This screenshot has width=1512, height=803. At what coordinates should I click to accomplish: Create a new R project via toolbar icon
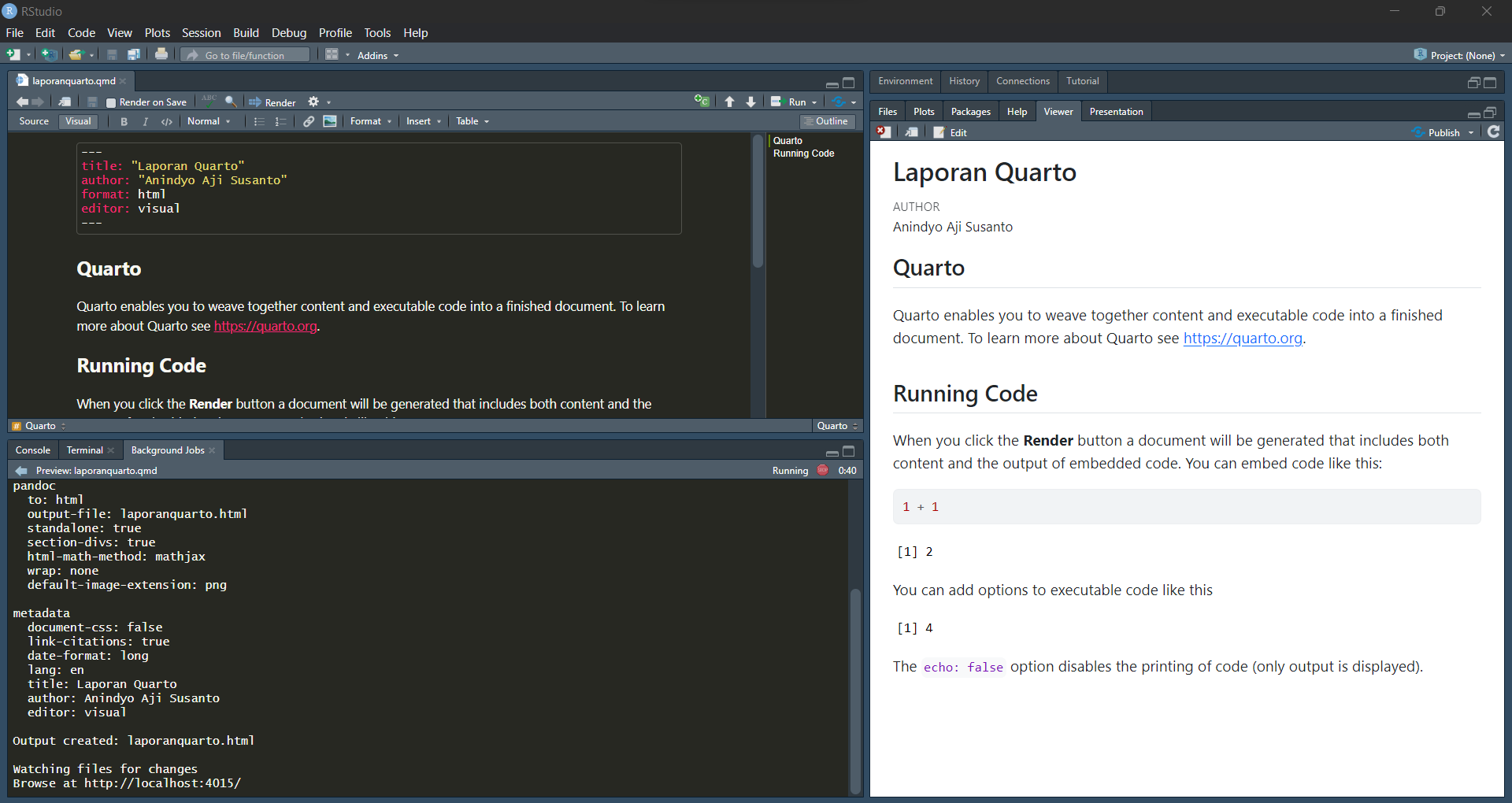pyautogui.click(x=50, y=55)
